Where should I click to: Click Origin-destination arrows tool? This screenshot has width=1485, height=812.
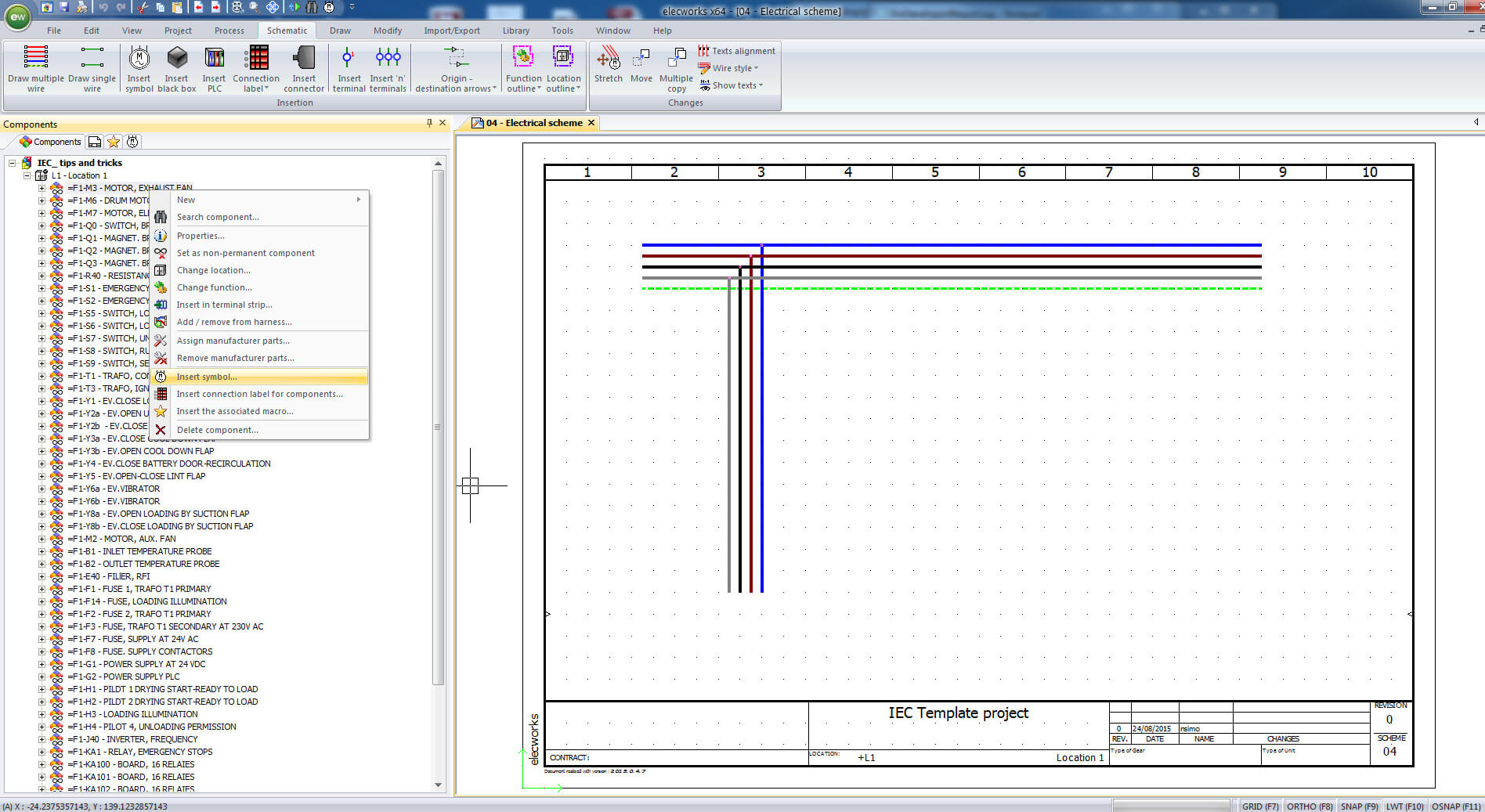456,69
